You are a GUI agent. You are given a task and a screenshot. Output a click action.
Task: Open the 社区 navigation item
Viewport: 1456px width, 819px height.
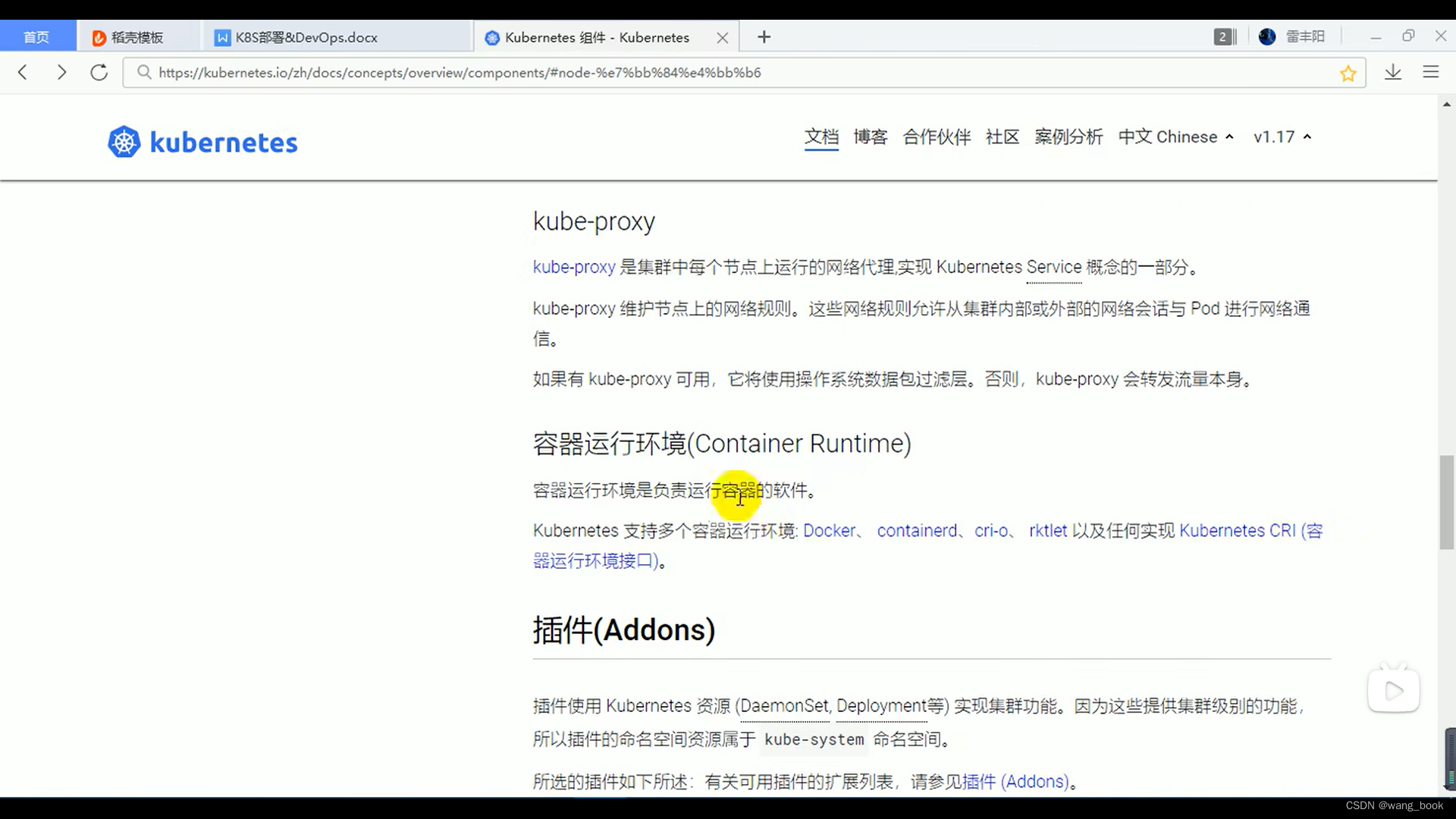(1002, 137)
